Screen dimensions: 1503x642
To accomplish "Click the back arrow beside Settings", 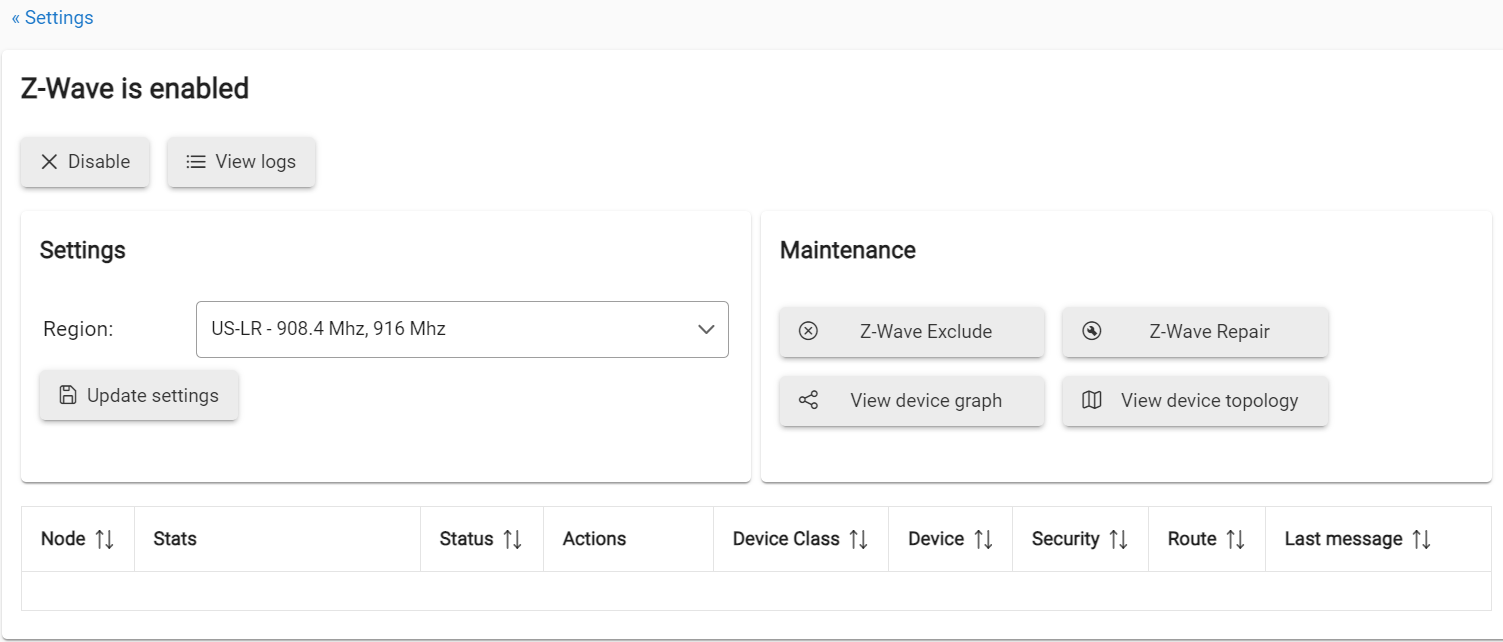I will point(15,17).
